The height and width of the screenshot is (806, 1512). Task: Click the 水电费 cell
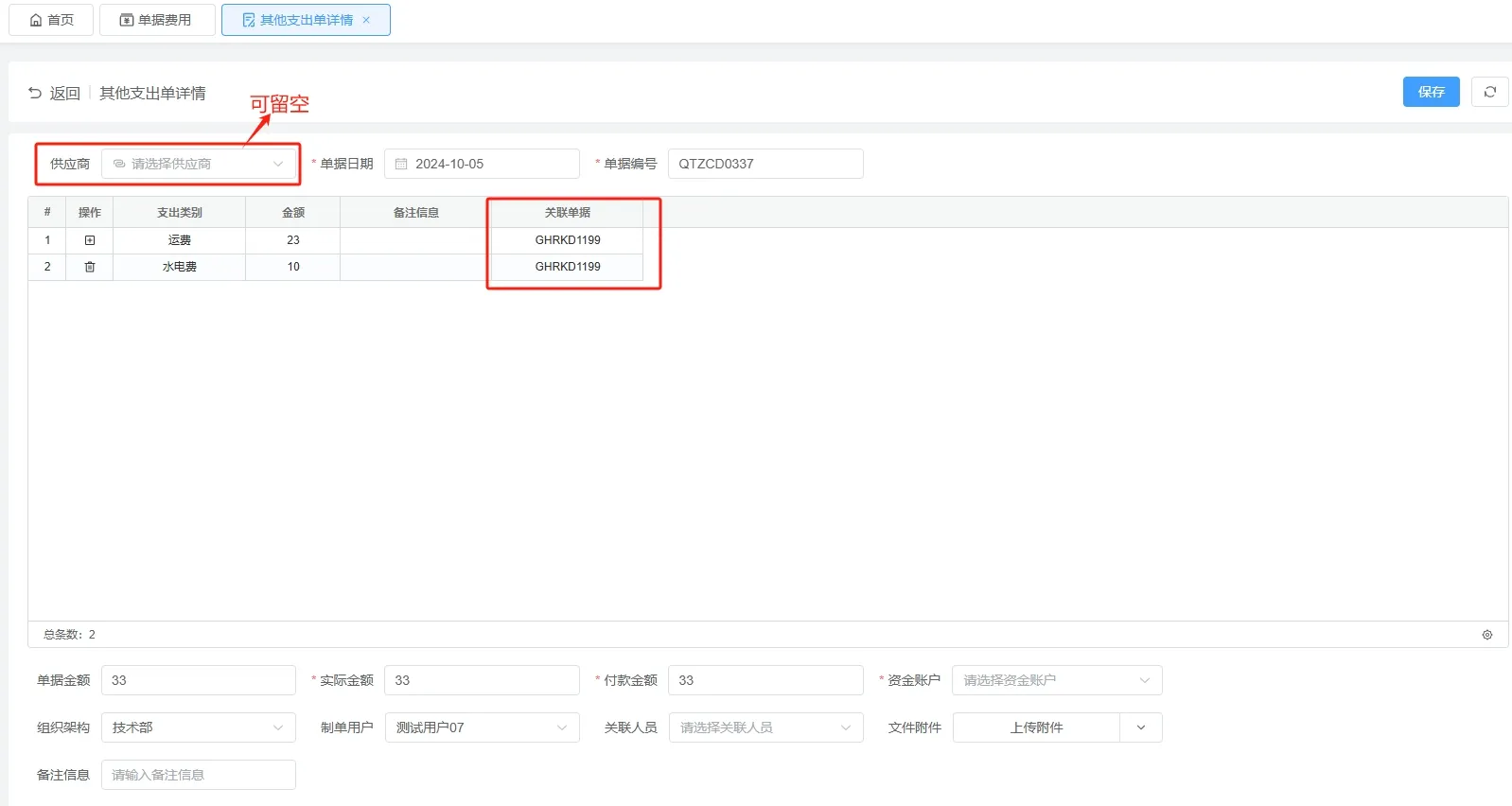[x=180, y=267]
